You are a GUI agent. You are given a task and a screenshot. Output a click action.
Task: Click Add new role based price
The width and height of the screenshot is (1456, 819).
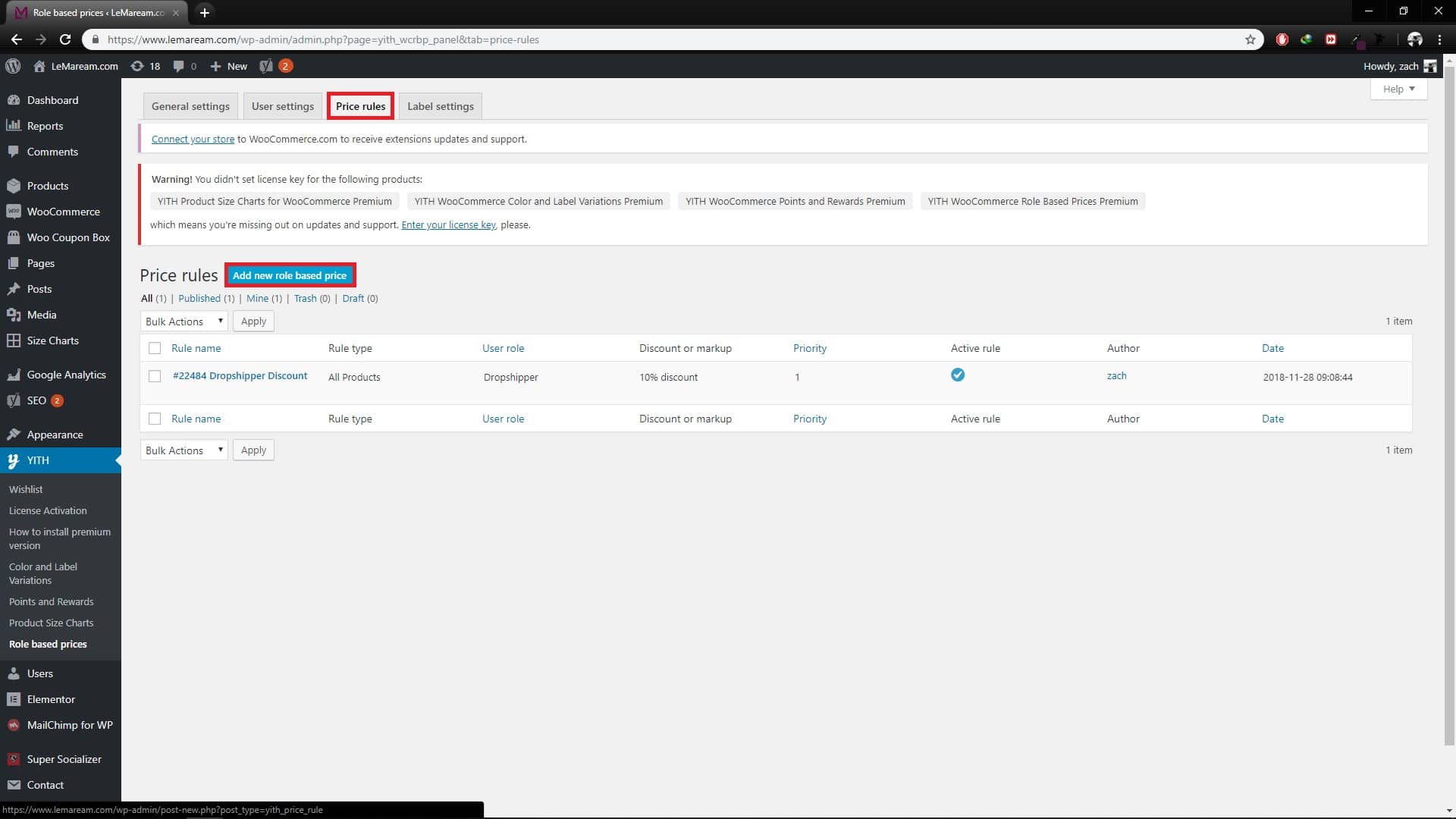[x=290, y=275]
